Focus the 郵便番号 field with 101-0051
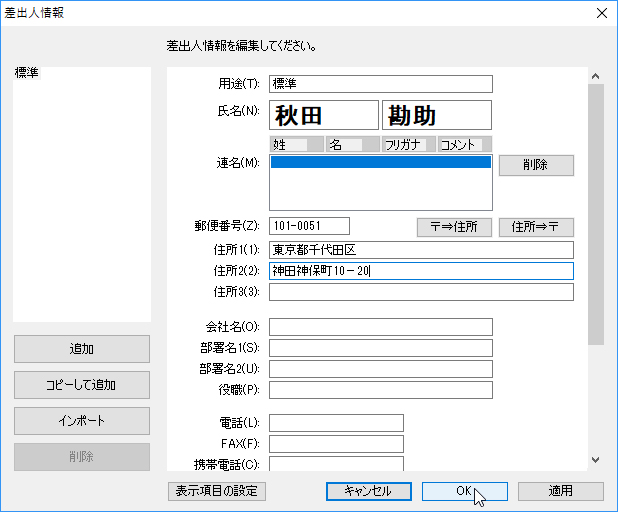 pyautogui.click(x=309, y=226)
